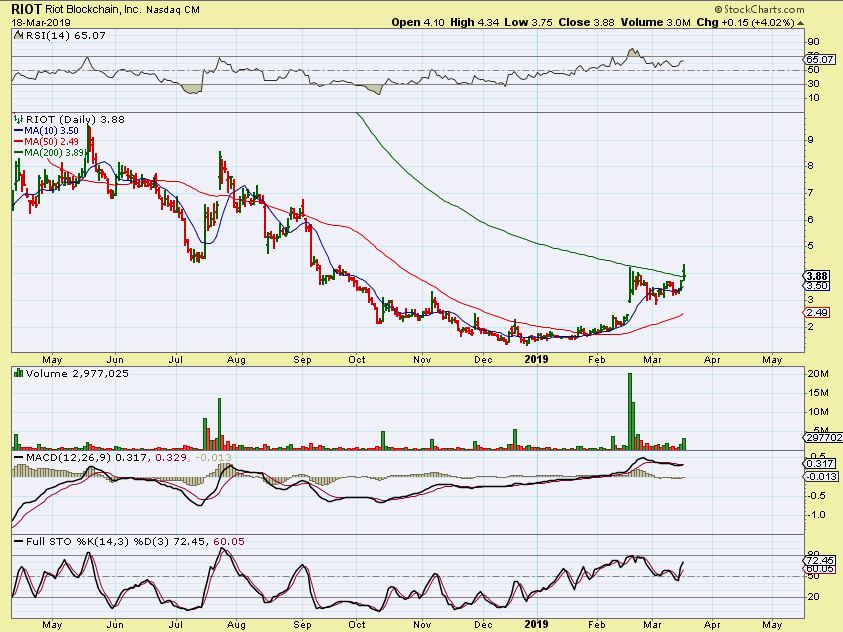Click the 3.50 MA price tag on axis

[x=817, y=286]
